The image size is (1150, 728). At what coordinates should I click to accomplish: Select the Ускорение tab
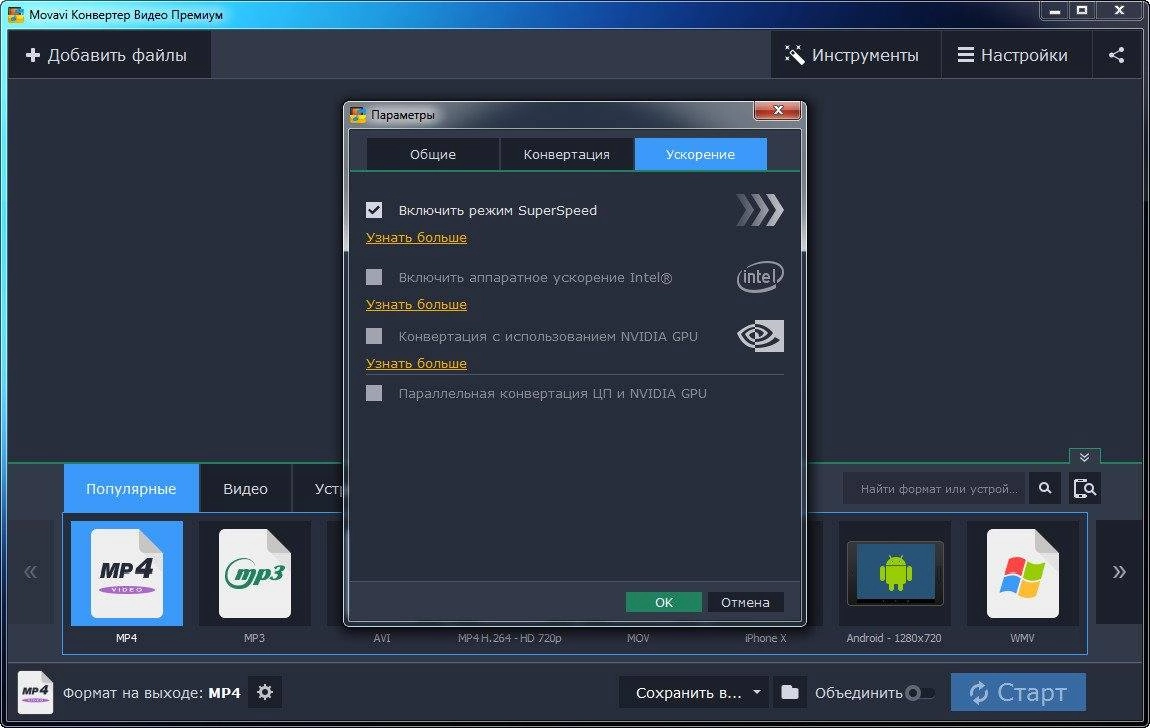point(700,154)
